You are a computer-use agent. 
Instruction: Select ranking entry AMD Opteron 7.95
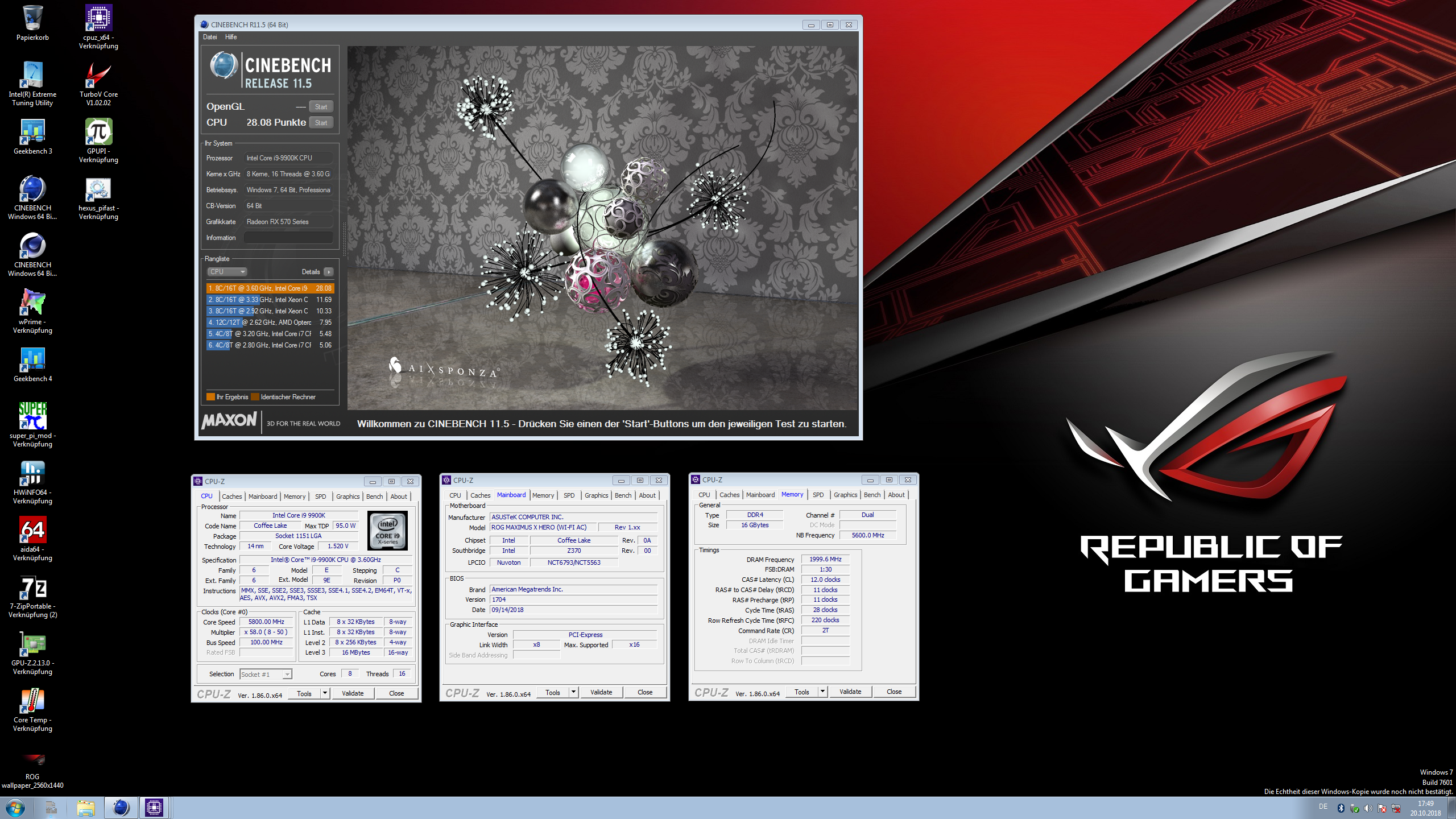click(x=270, y=322)
